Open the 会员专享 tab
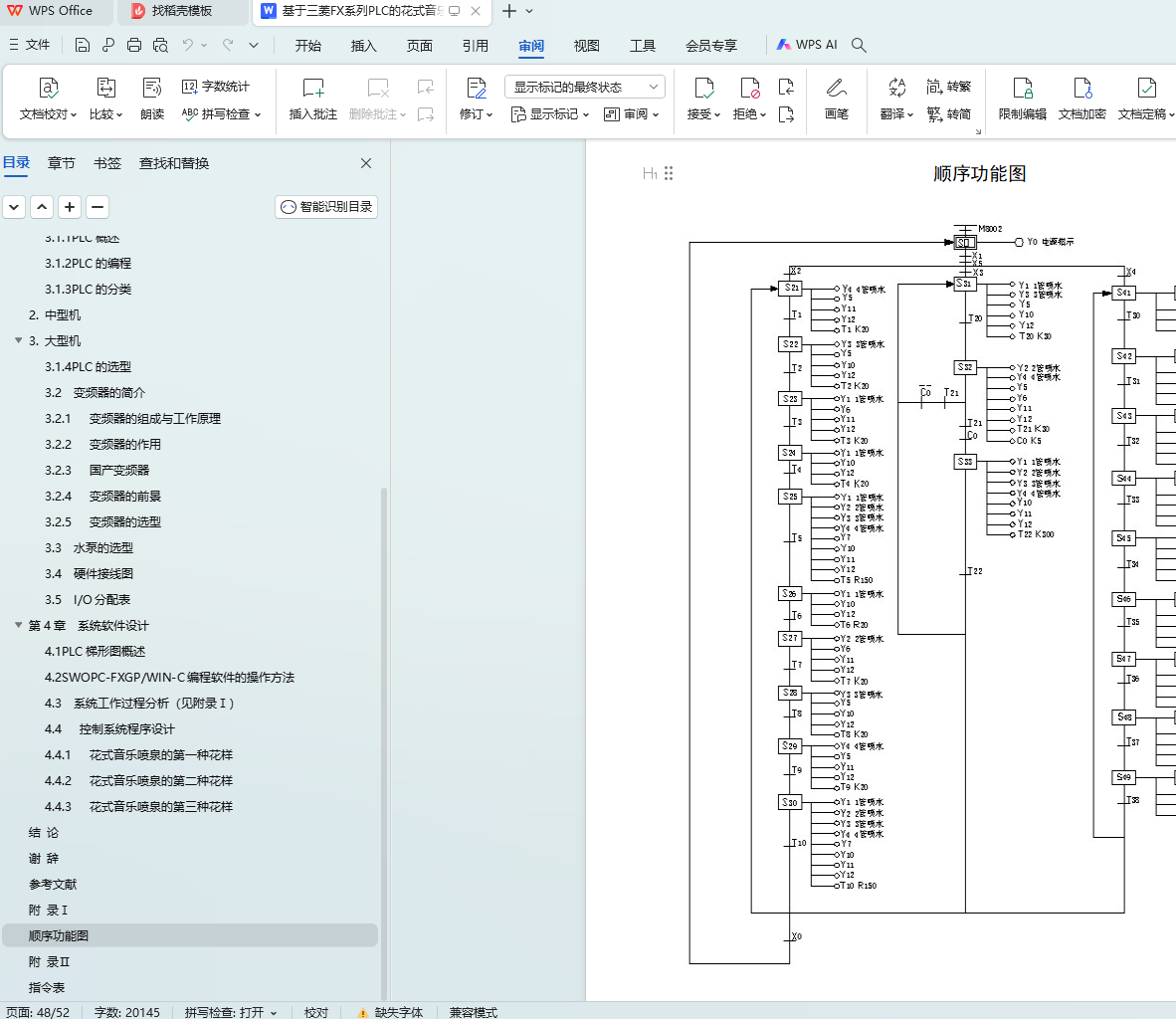 coord(711,46)
